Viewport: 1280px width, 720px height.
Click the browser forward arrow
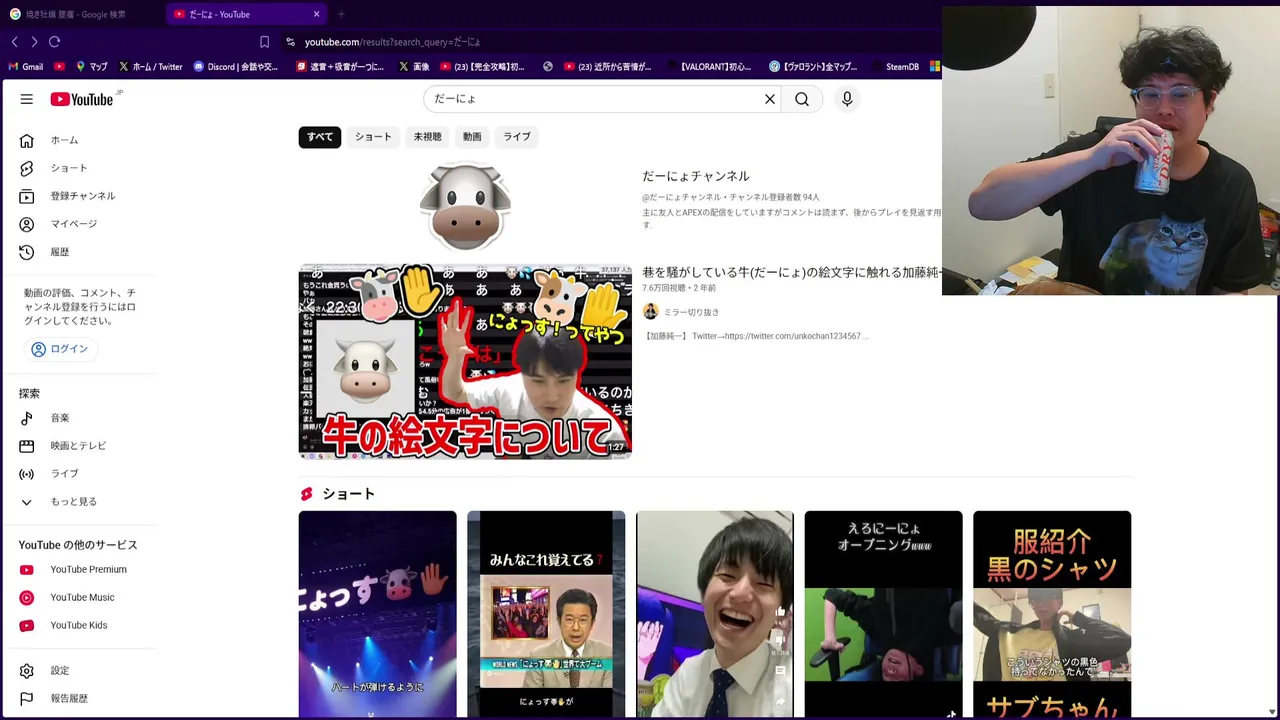[34, 42]
